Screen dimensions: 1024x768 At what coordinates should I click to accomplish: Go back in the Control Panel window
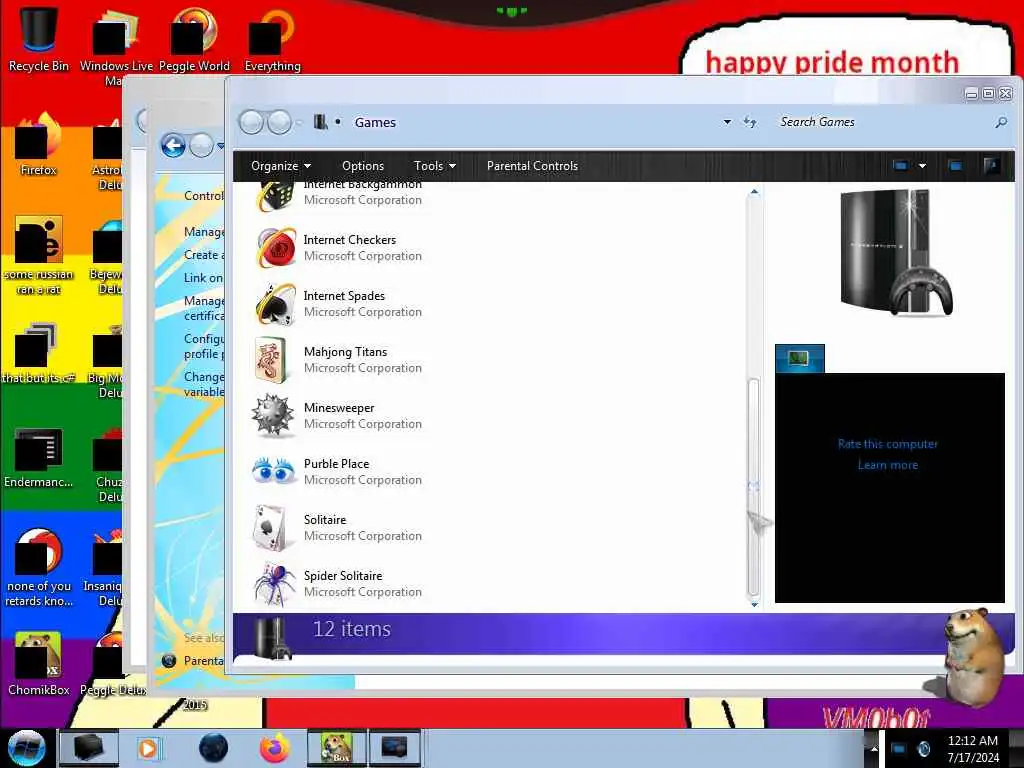[x=173, y=146]
